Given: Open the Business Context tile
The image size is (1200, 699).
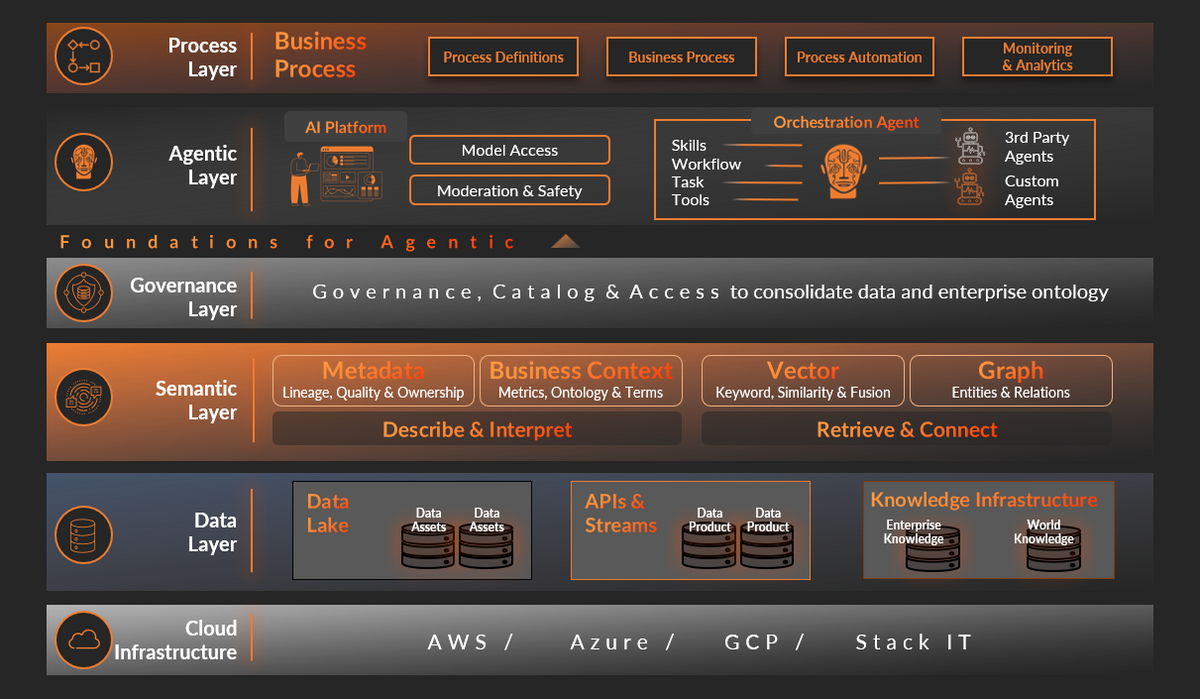Looking at the screenshot, I should tap(580, 381).
